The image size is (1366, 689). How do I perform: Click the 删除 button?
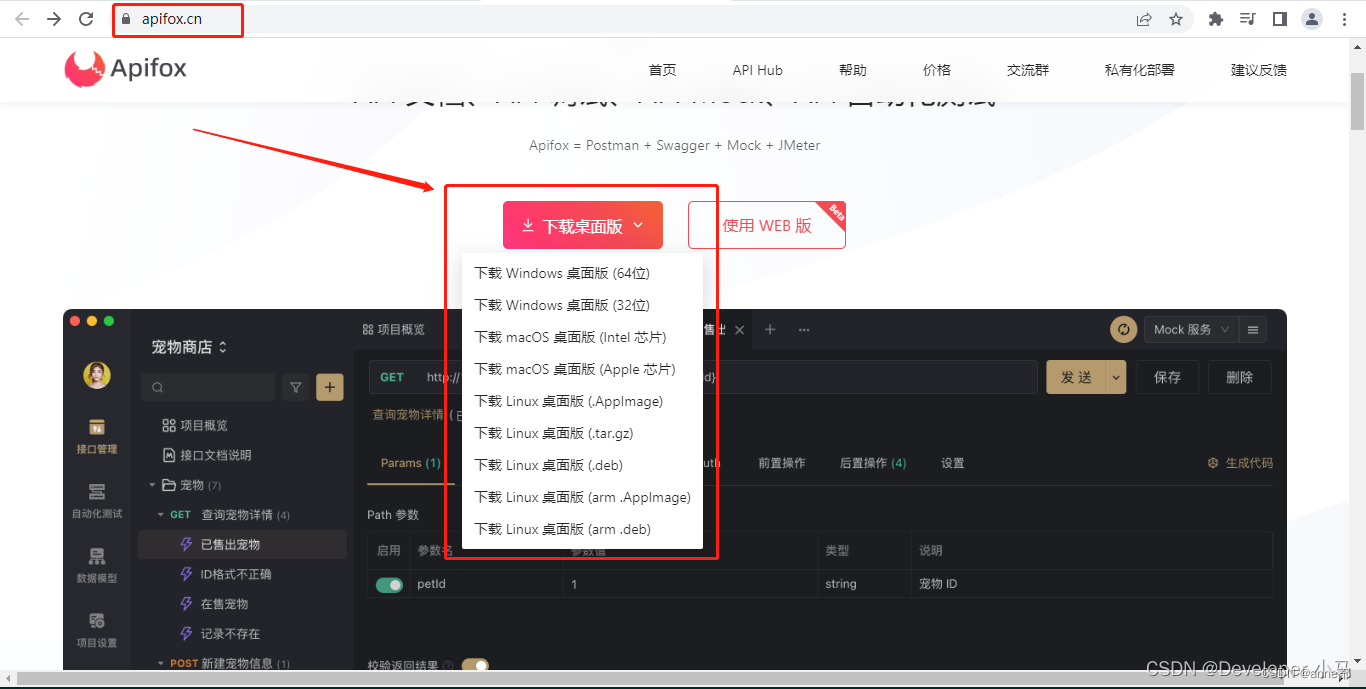(x=1239, y=377)
